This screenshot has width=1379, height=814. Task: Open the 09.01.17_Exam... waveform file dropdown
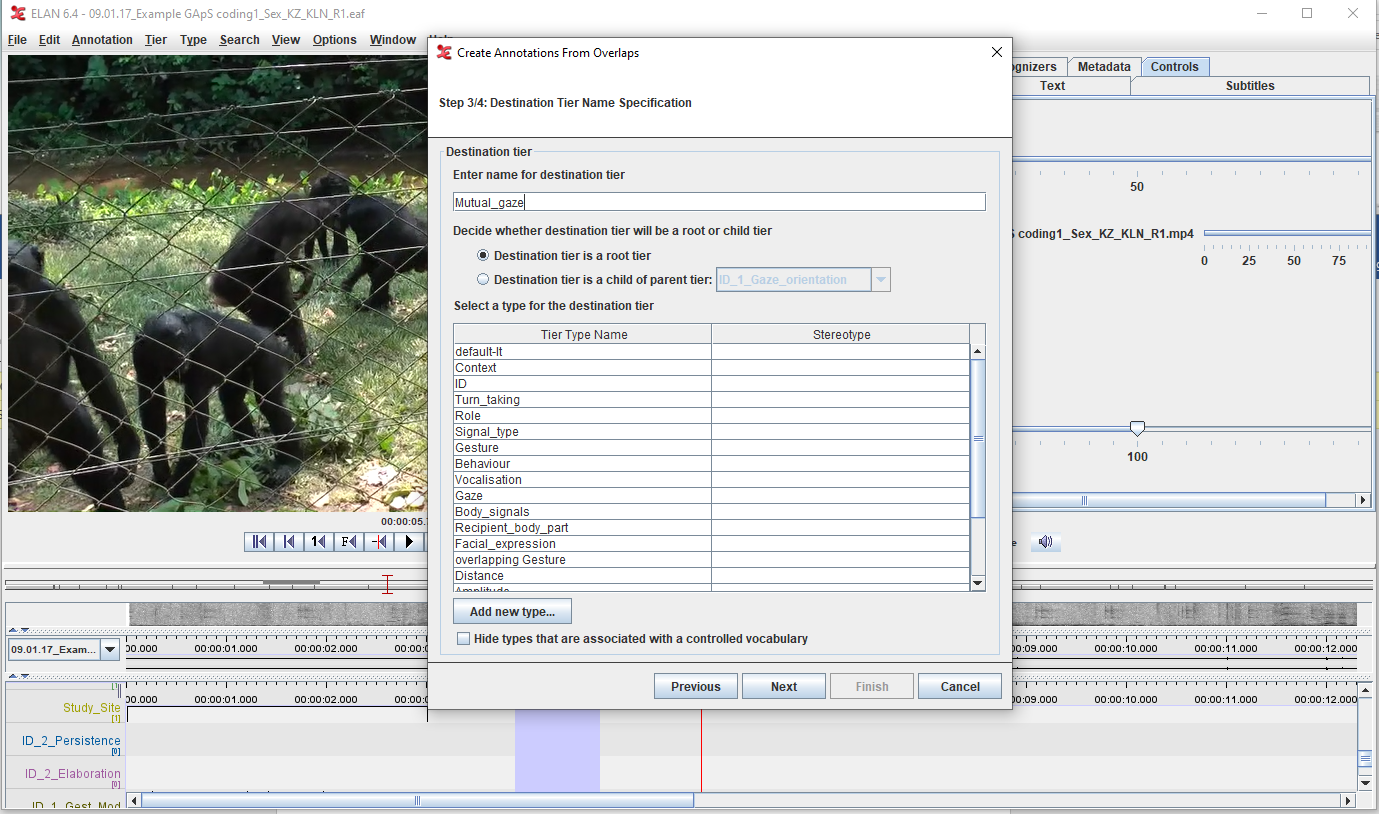click(x=110, y=650)
